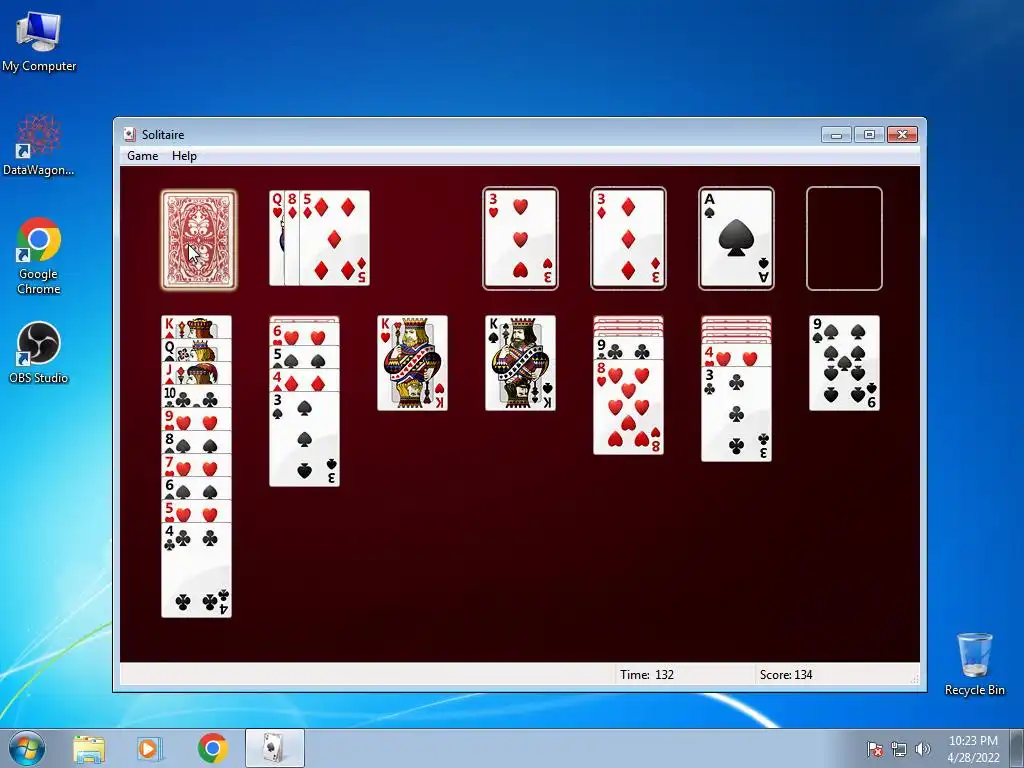
Task: Select the 3 of spades in second column
Action: (x=304, y=438)
